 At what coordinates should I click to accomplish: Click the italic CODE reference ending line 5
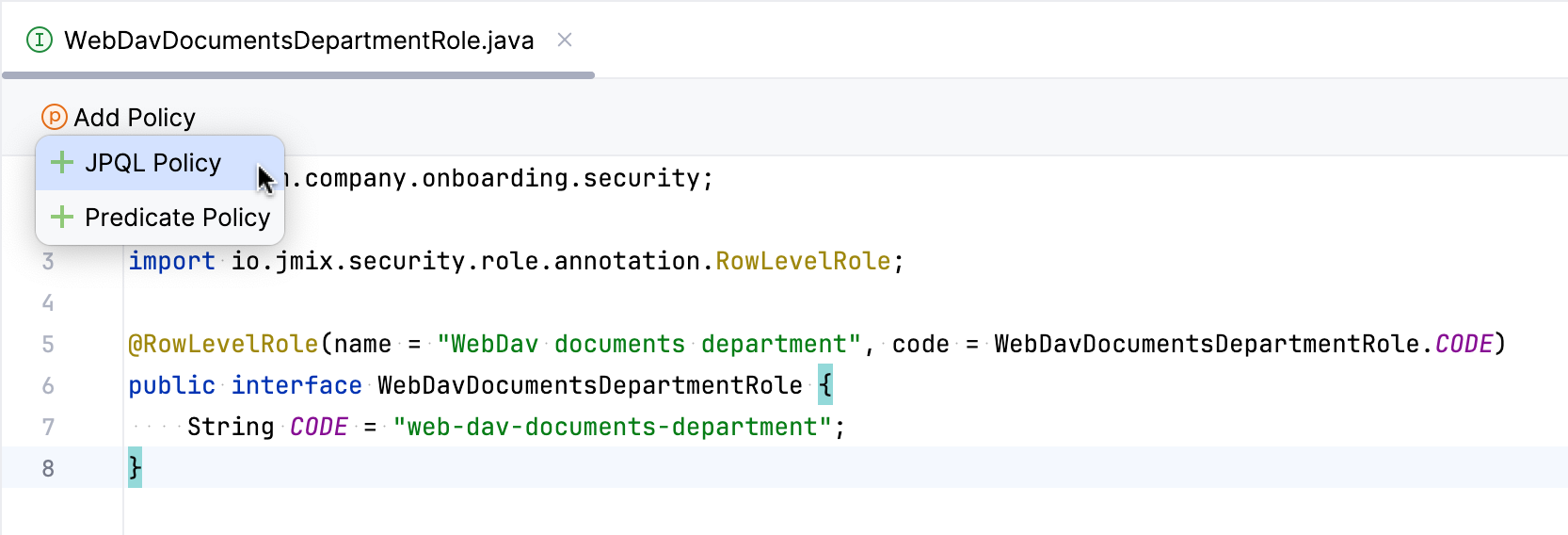tap(1464, 344)
